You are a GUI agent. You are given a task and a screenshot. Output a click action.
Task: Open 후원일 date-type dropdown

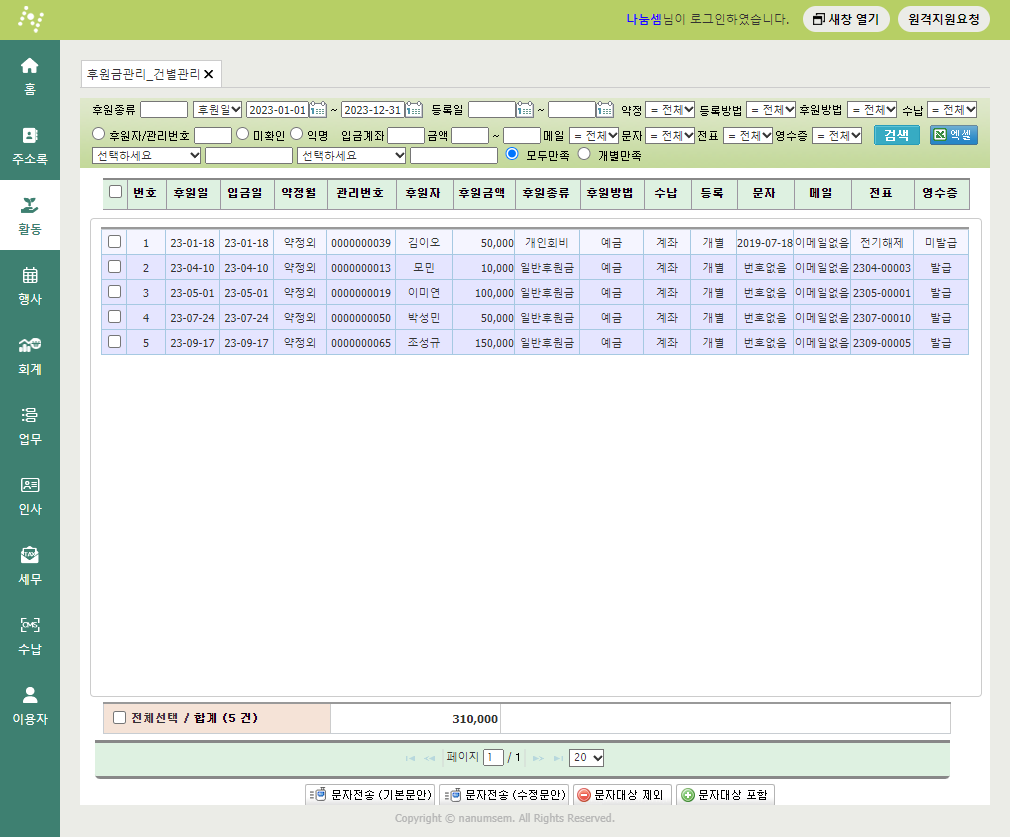point(218,110)
